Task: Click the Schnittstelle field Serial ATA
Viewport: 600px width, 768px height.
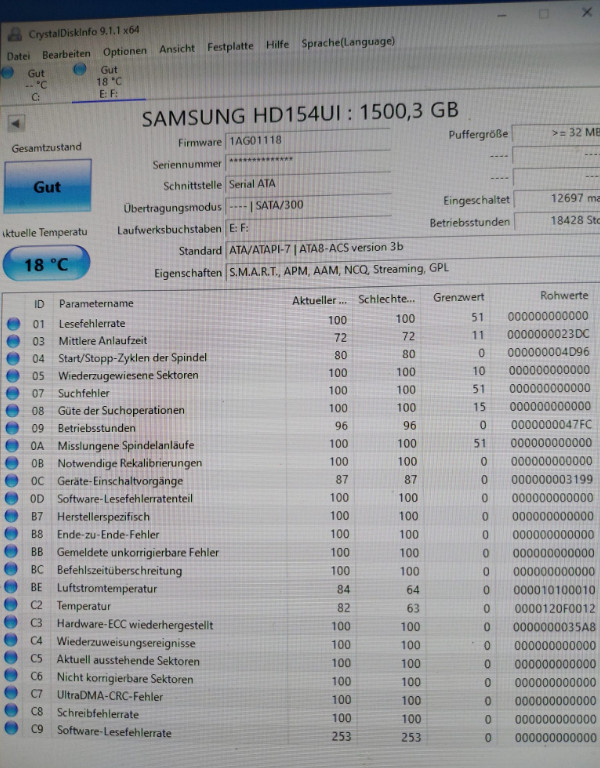Action: [308, 184]
